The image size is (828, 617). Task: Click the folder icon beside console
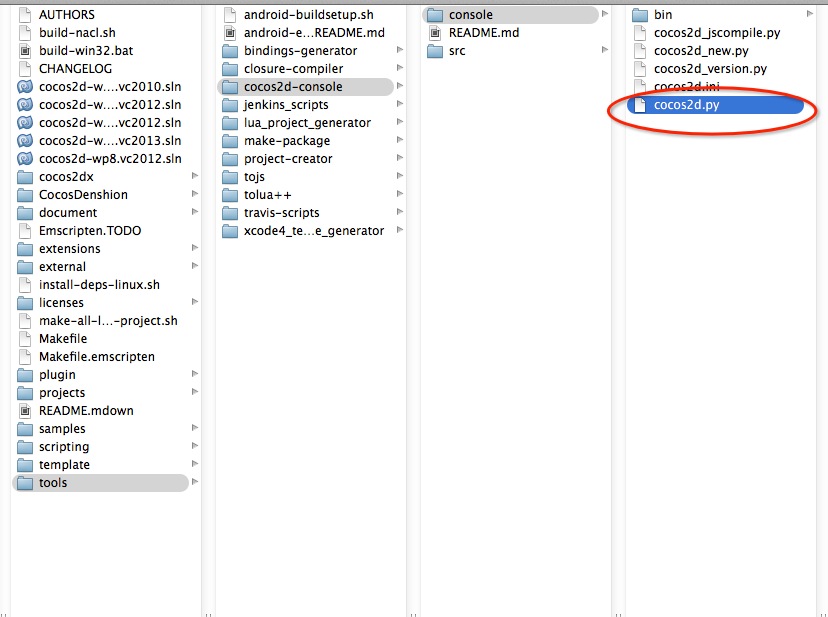[x=435, y=15]
